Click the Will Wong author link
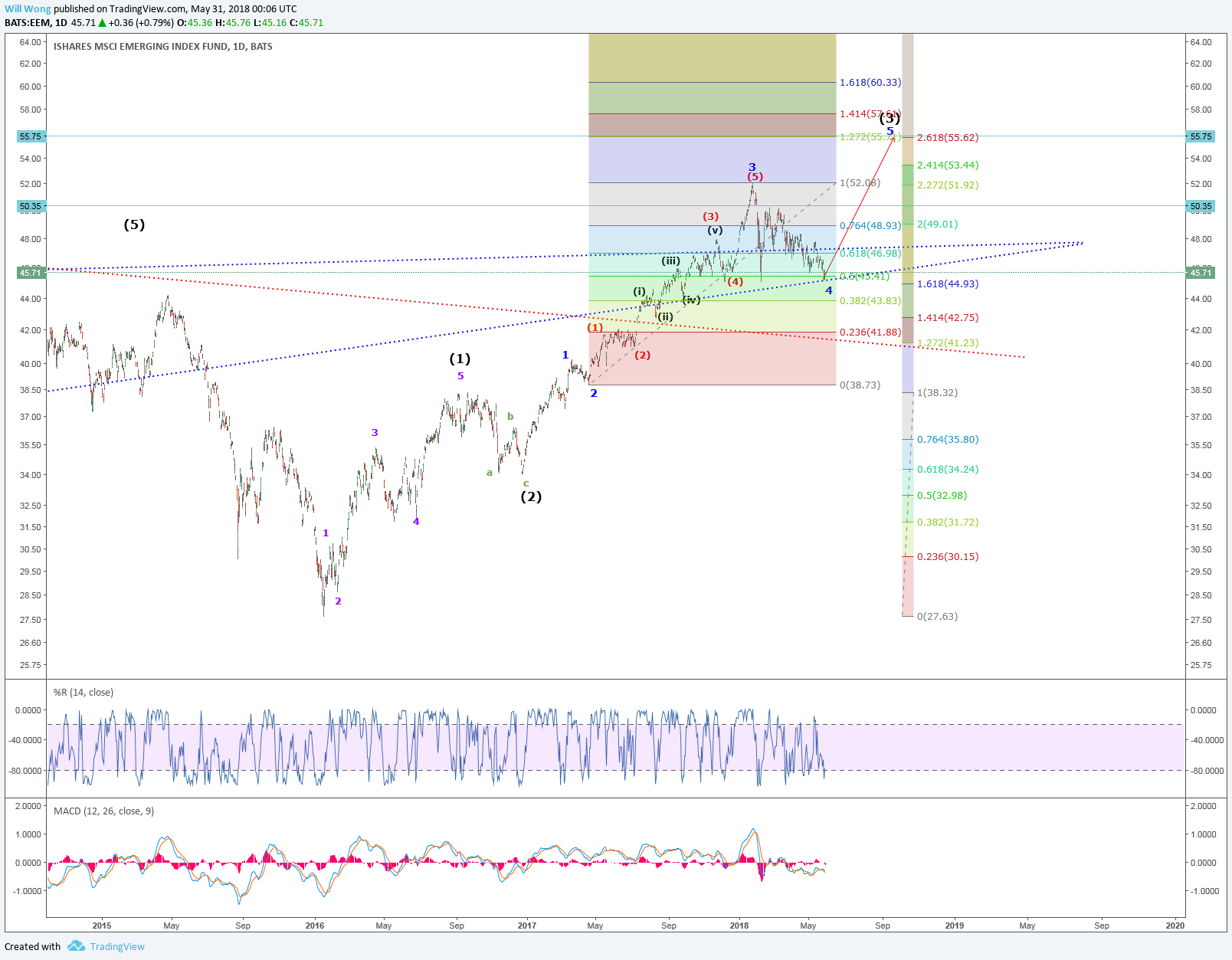The image size is (1232, 960). [x=28, y=9]
